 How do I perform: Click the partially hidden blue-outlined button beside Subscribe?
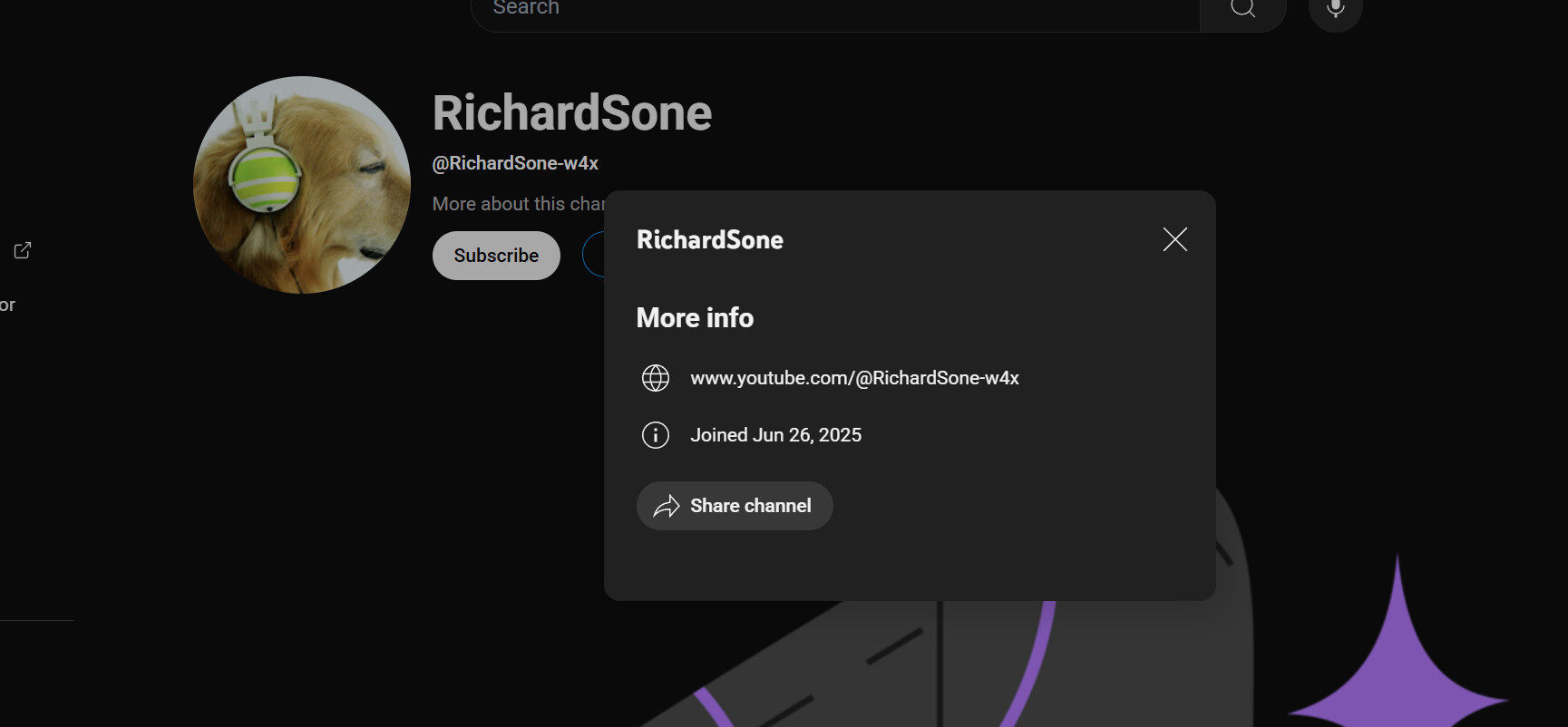(593, 256)
